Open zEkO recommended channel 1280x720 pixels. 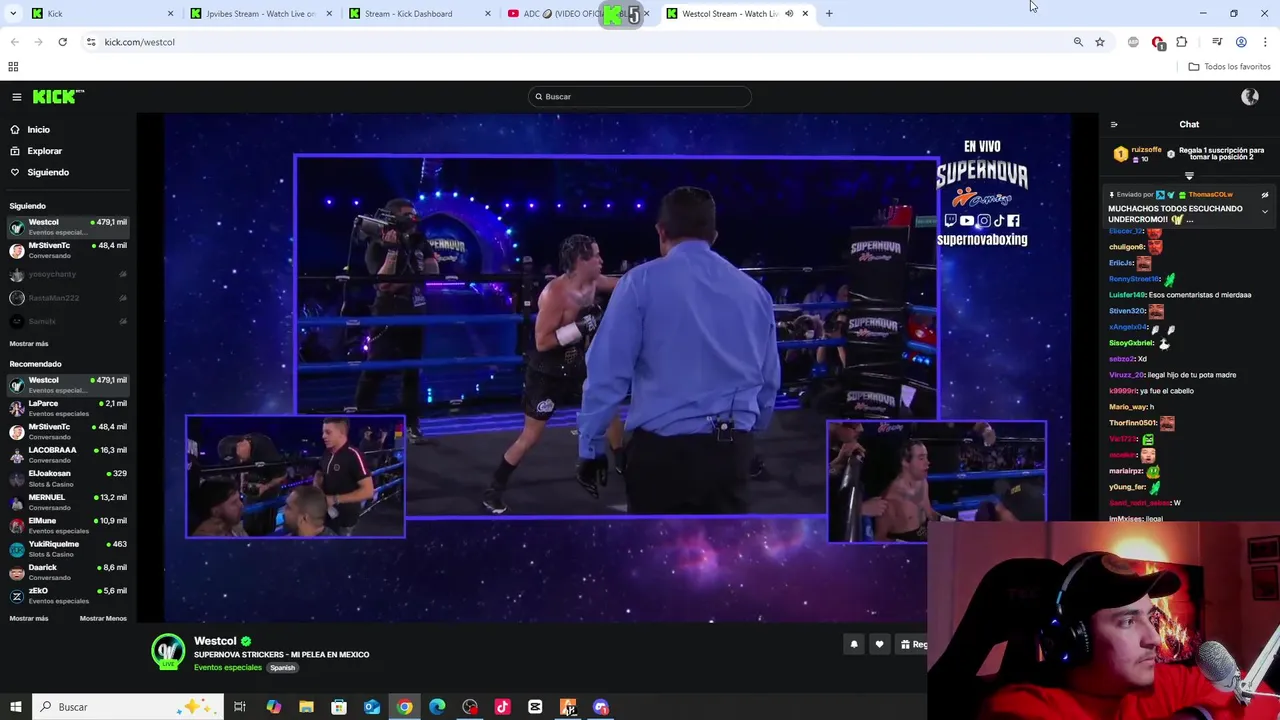pos(68,596)
